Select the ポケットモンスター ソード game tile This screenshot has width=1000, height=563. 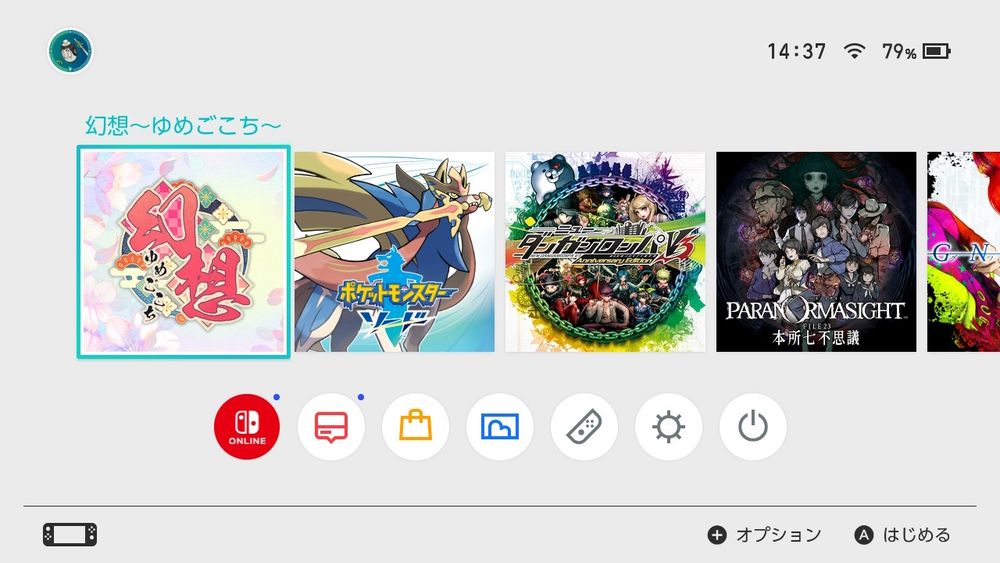[x=395, y=252]
